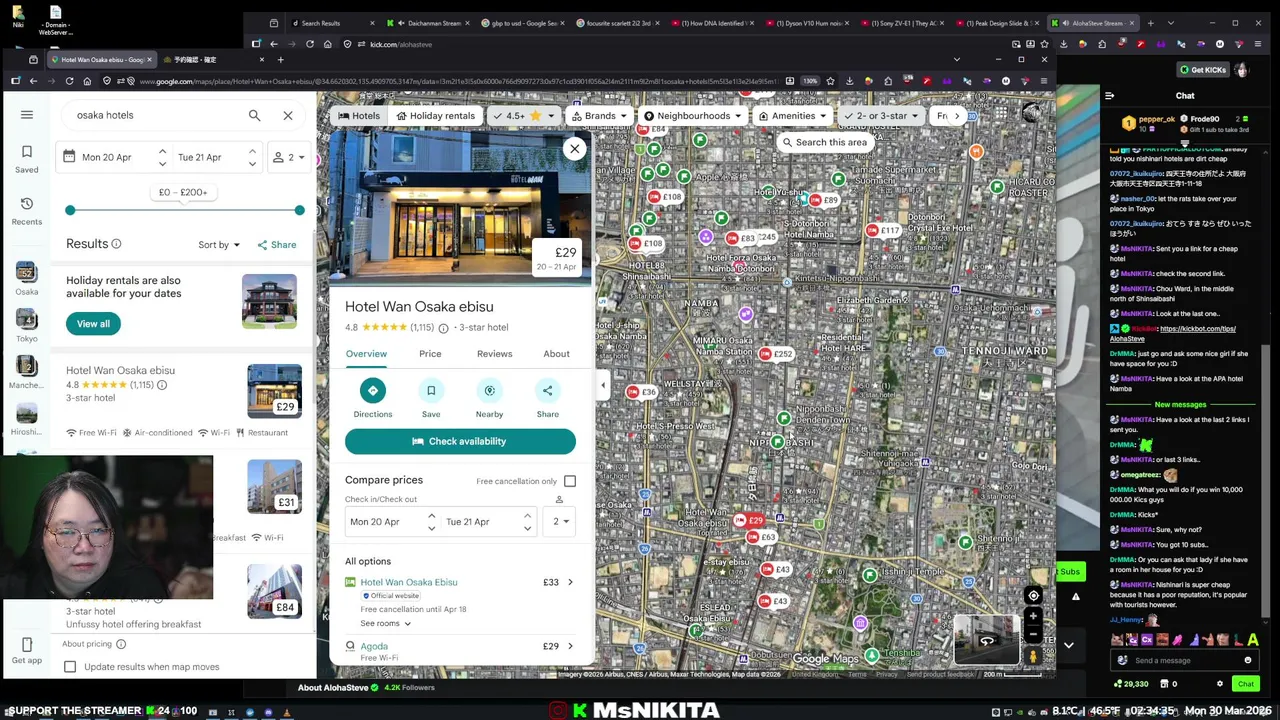Expand See rooms under Hotel Wan Osaka Ebisu
1280x720 pixels.
click(385, 623)
